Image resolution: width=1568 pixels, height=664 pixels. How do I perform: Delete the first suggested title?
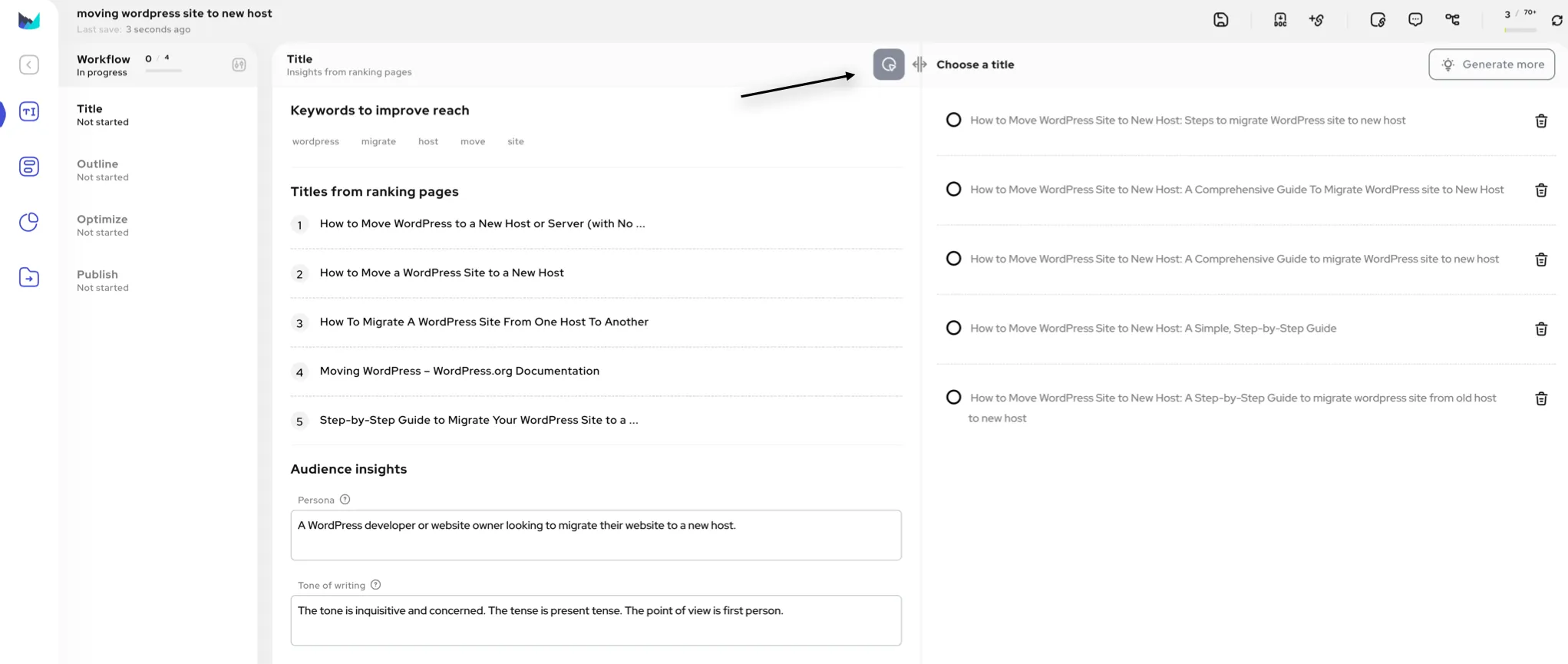pyautogui.click(x=1540, y=121)
